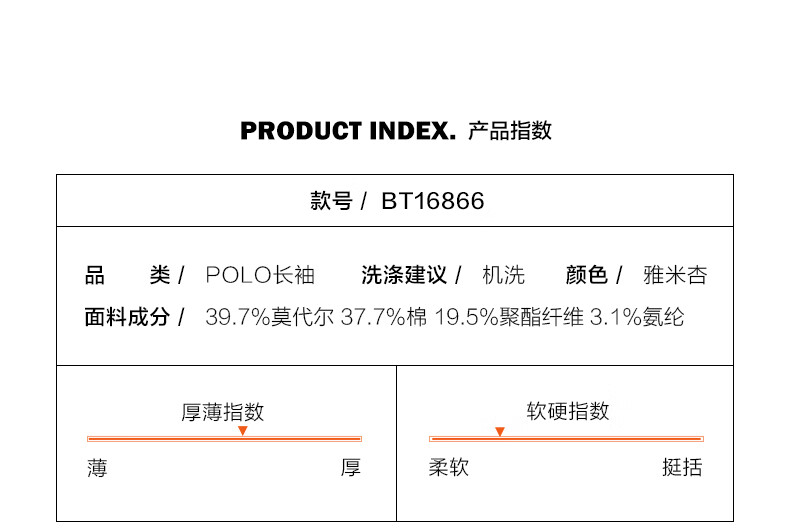Screen dimensions: 790x531
Task: Click the 品类 label
Action: (x=128, y=276)
